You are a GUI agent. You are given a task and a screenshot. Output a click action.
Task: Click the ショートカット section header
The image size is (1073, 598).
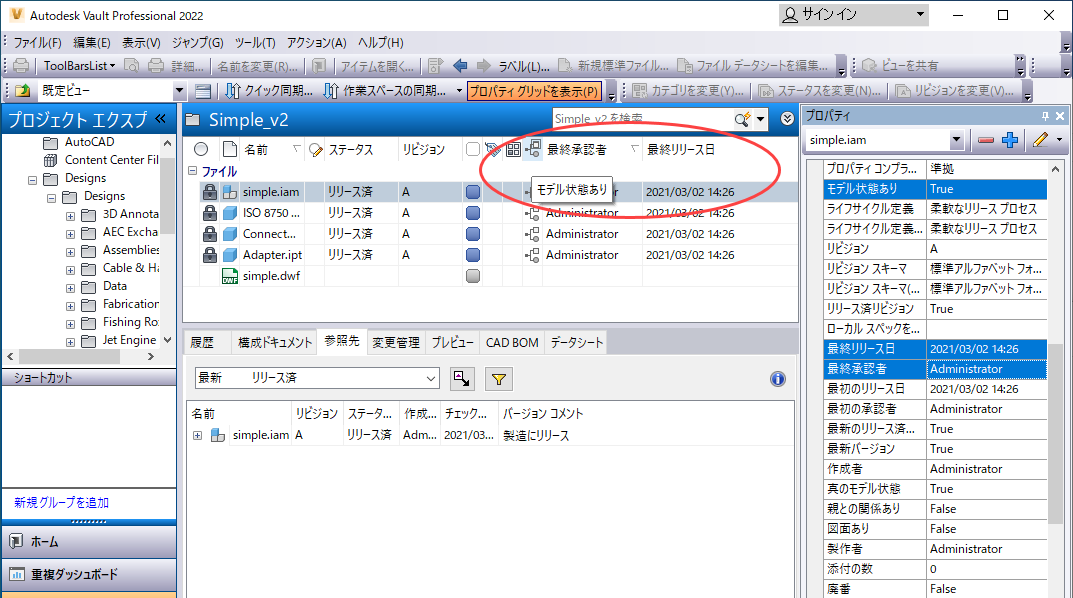89,378
